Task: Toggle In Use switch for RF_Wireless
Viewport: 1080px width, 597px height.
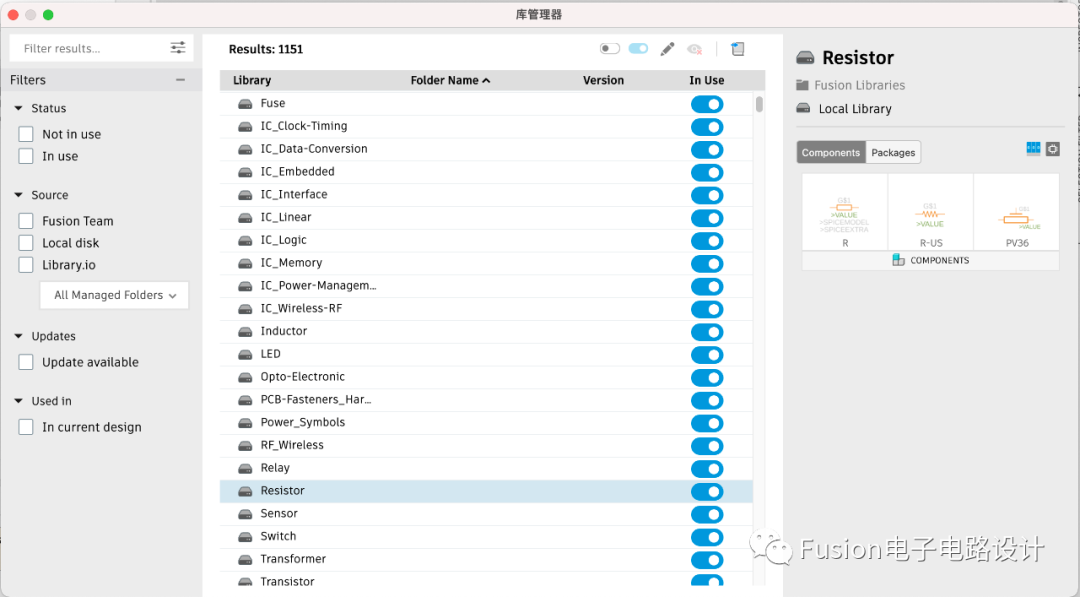Action: click(x=707, y=446)
